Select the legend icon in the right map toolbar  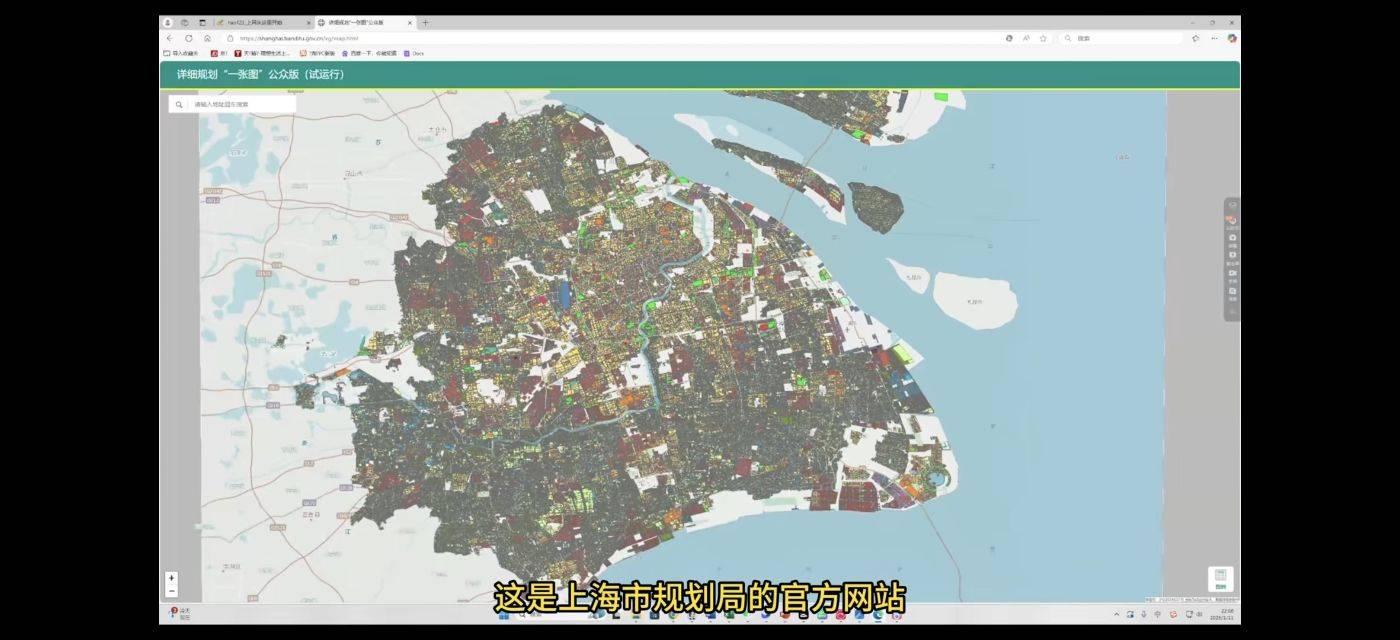tap(1231, 256)
